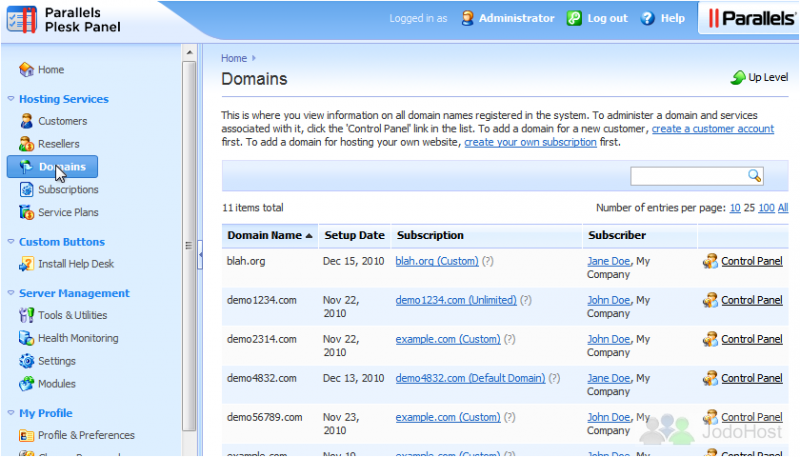Click the help (?) mark beside blah.org (Custom)
The image size is (800, 457).
click(488, 261)
